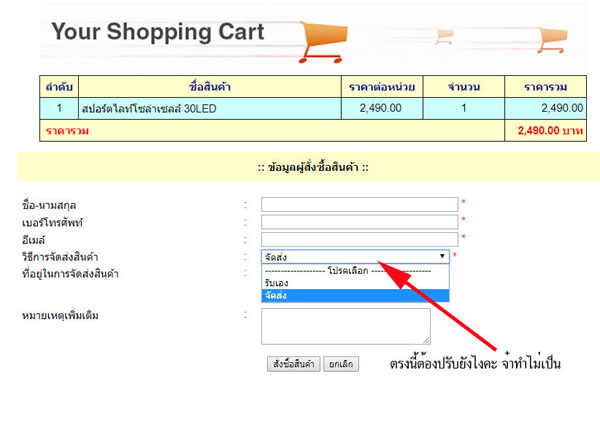Select the highlighted จัดส่ง option in list

tap(355, 295)
